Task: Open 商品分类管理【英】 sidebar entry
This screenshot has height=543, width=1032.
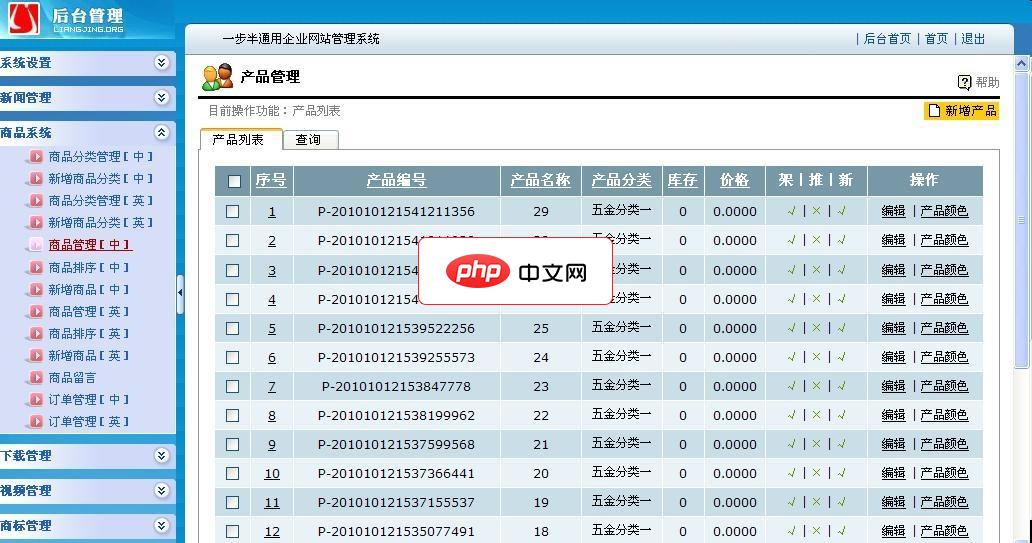Action: 100,201
